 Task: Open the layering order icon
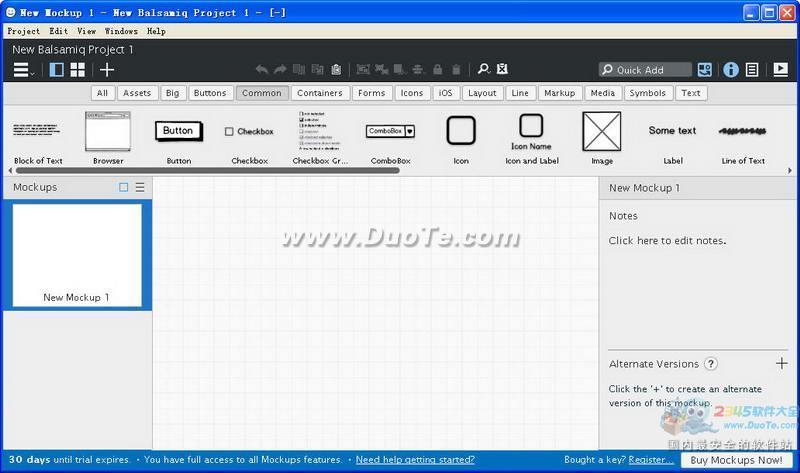[399, 69]
